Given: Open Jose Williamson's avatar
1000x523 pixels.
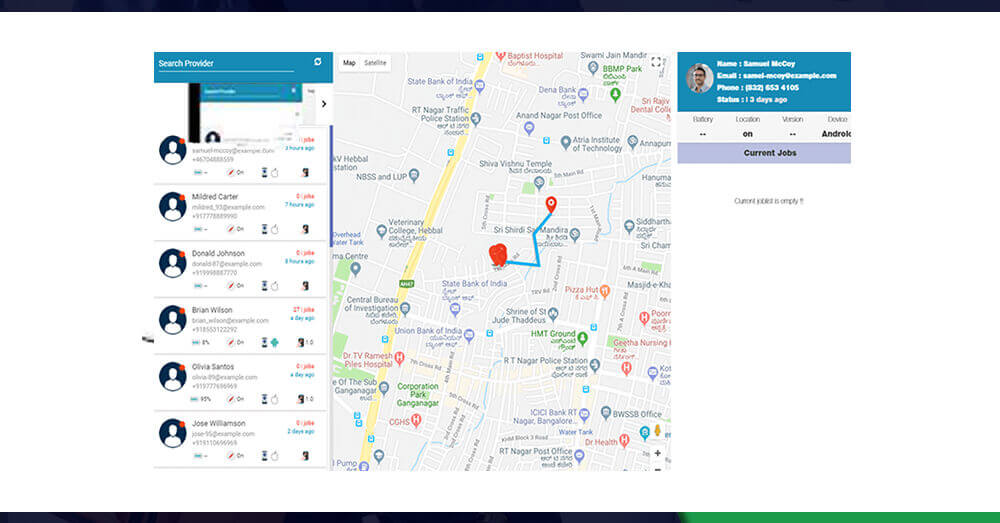Looking at the screenshot, I should click(x=173, y=433).
